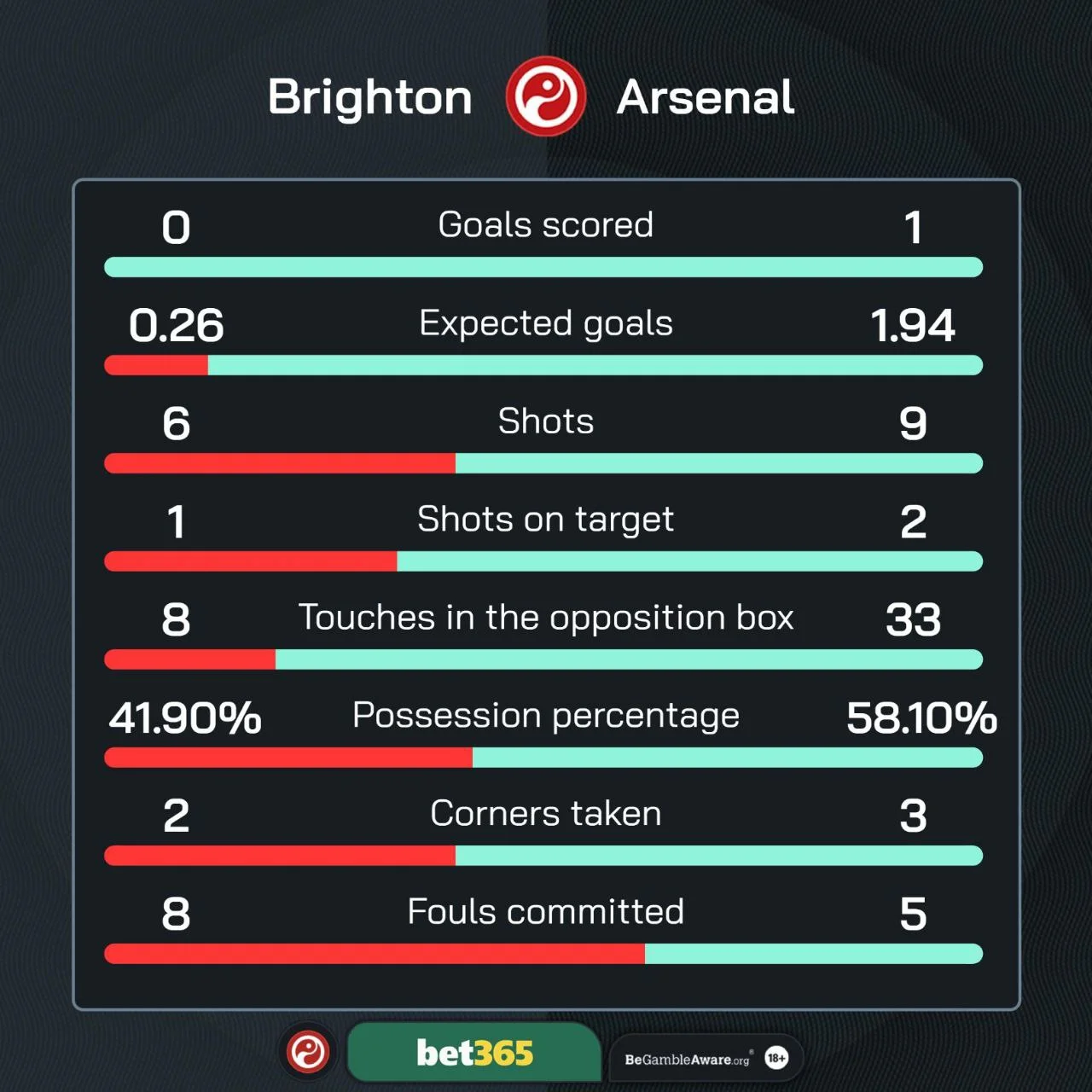Click the small red swirl logo beside bet365
Image resolution: width=1092 pixels, height=1092 pixels.
point(308,1052)
